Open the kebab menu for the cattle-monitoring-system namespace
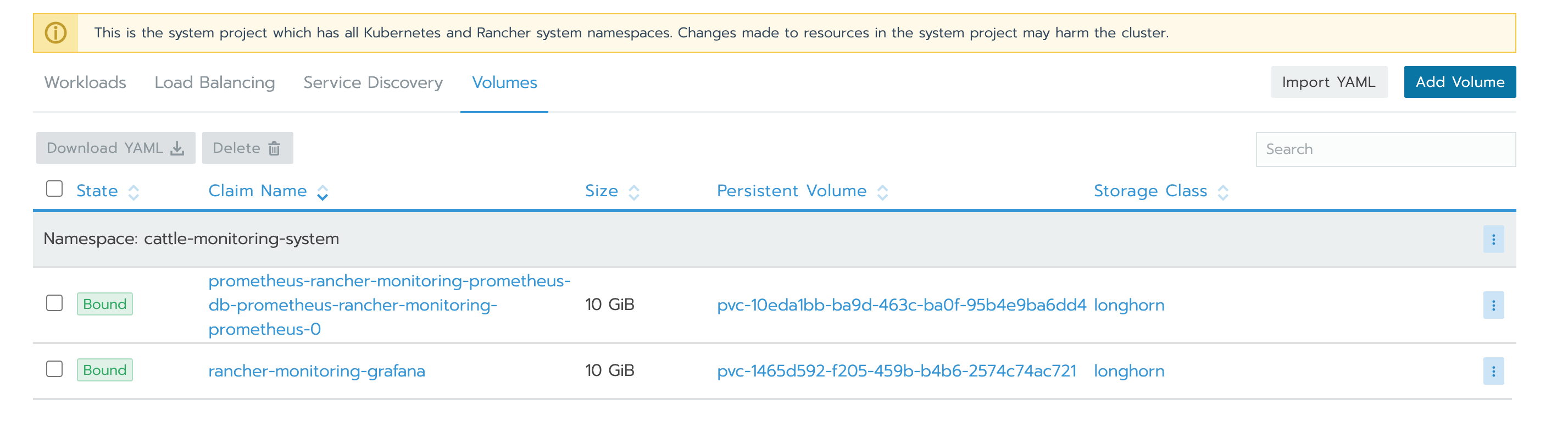The image size is (1568, 432). point(1494,240)
